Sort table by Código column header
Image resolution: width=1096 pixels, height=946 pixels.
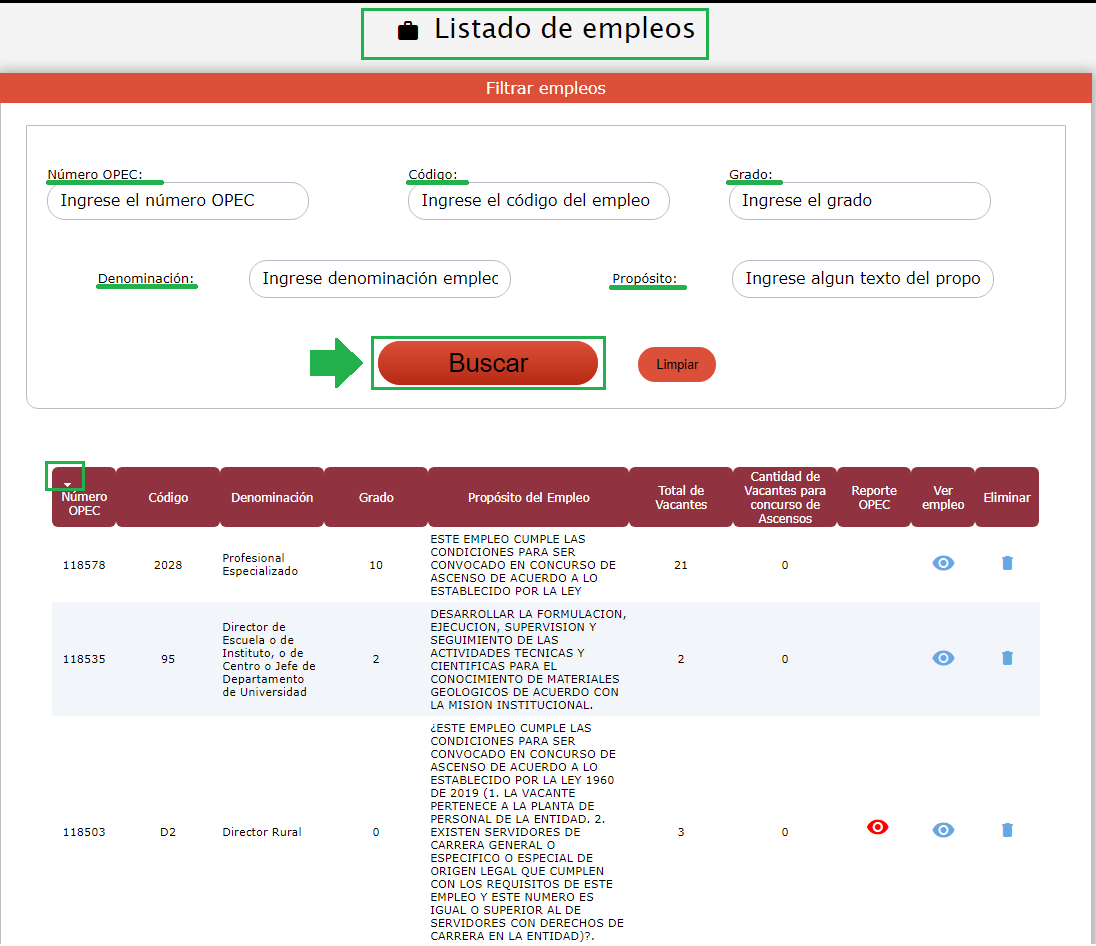[168, 497]
